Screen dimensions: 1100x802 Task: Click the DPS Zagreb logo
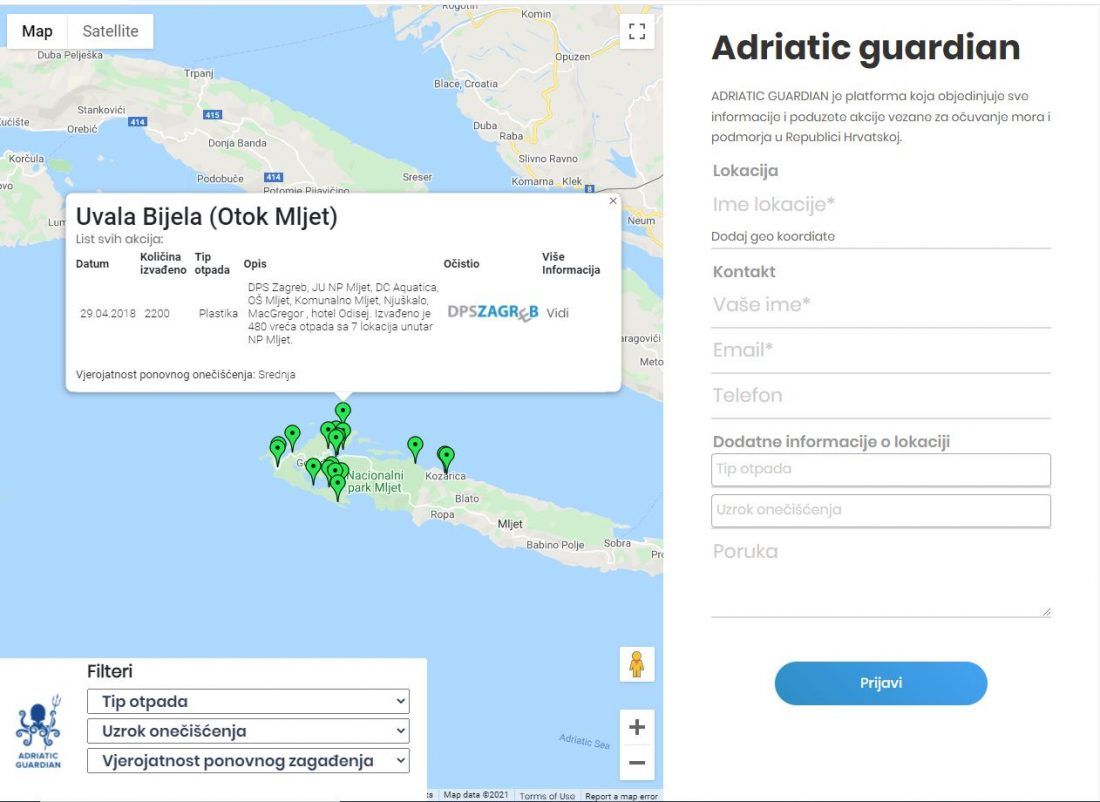tap(492, 312)
